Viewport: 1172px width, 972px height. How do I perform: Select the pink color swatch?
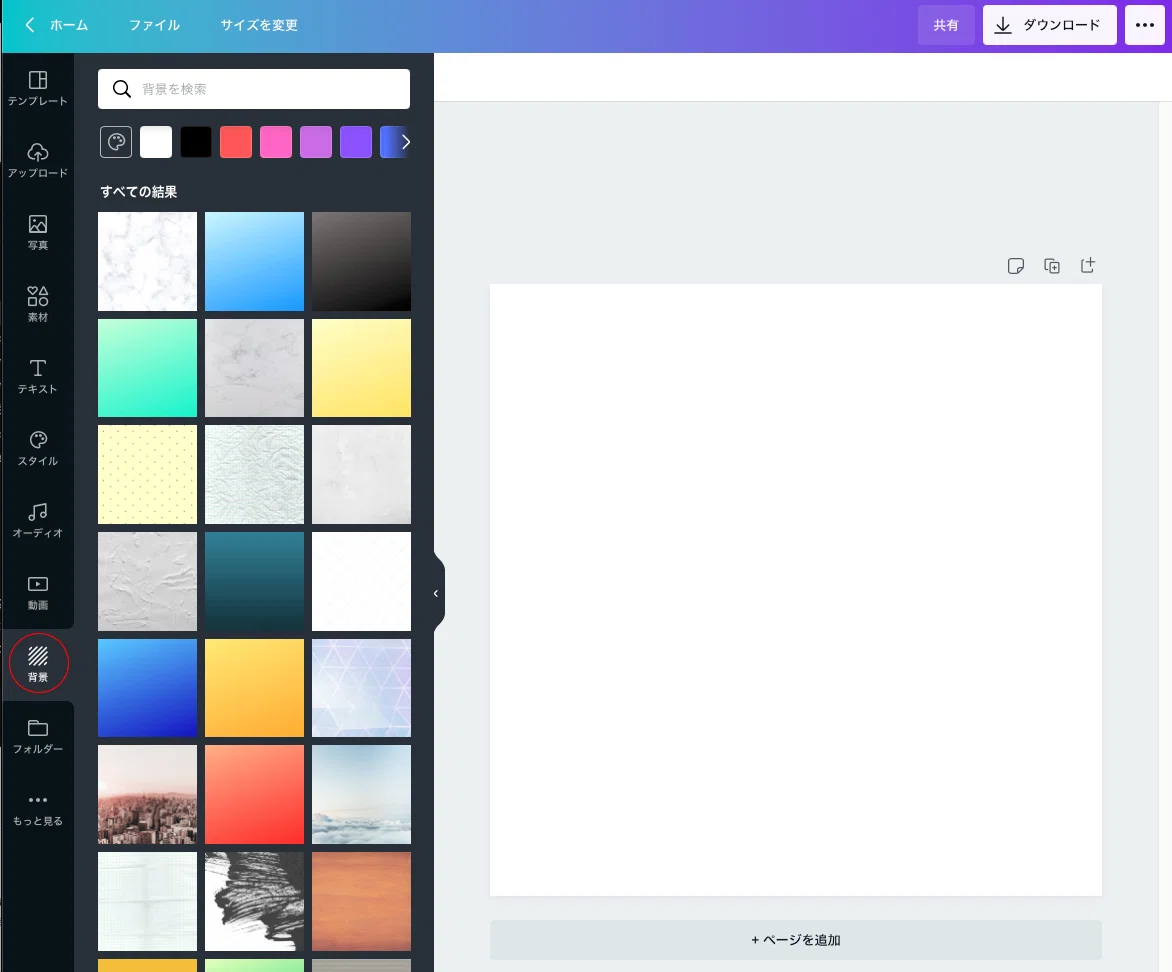pos(276,142)
